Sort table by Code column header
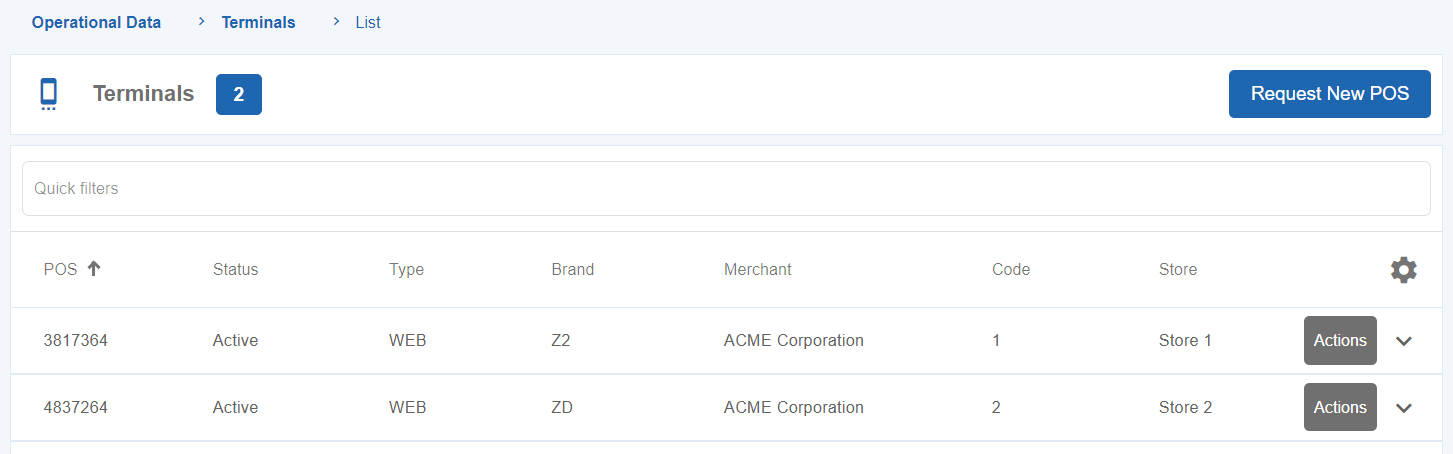Viewport: 1453px width, 454px height. tap(1010, 269)
